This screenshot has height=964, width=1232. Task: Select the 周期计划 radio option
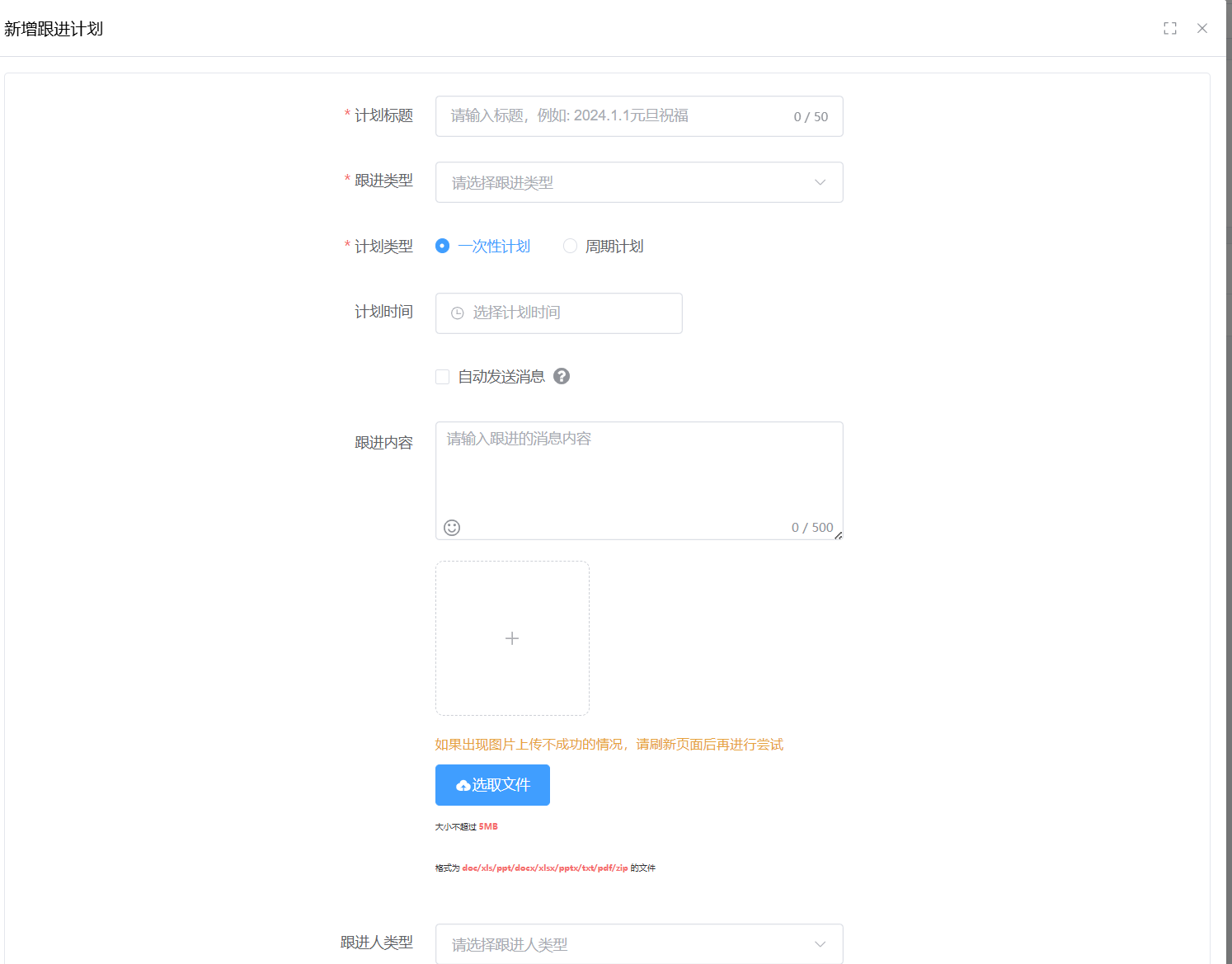coord(570,246)
